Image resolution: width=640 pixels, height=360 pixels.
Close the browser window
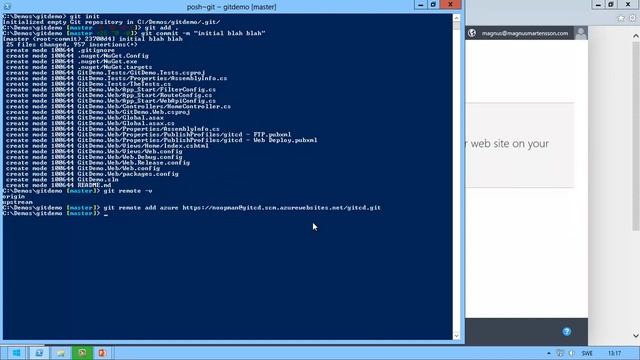click(628, 5)
